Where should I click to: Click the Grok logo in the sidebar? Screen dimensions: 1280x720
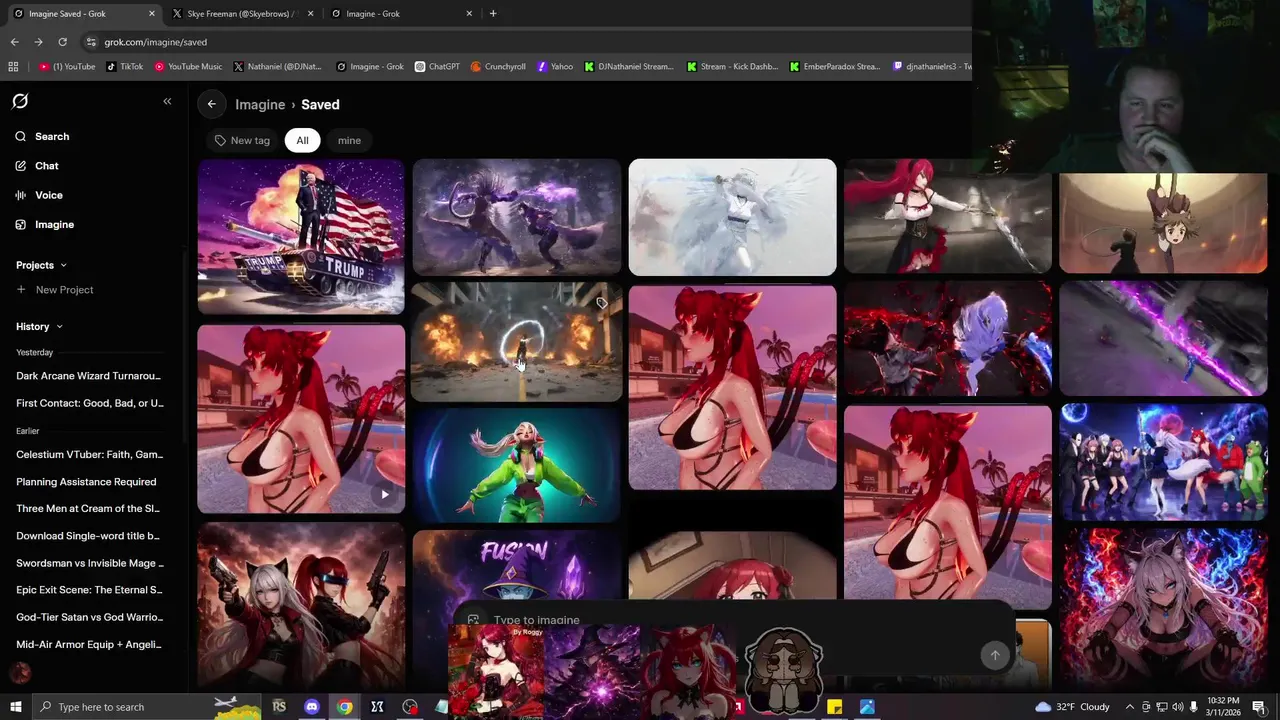click(x=20, y=101)
